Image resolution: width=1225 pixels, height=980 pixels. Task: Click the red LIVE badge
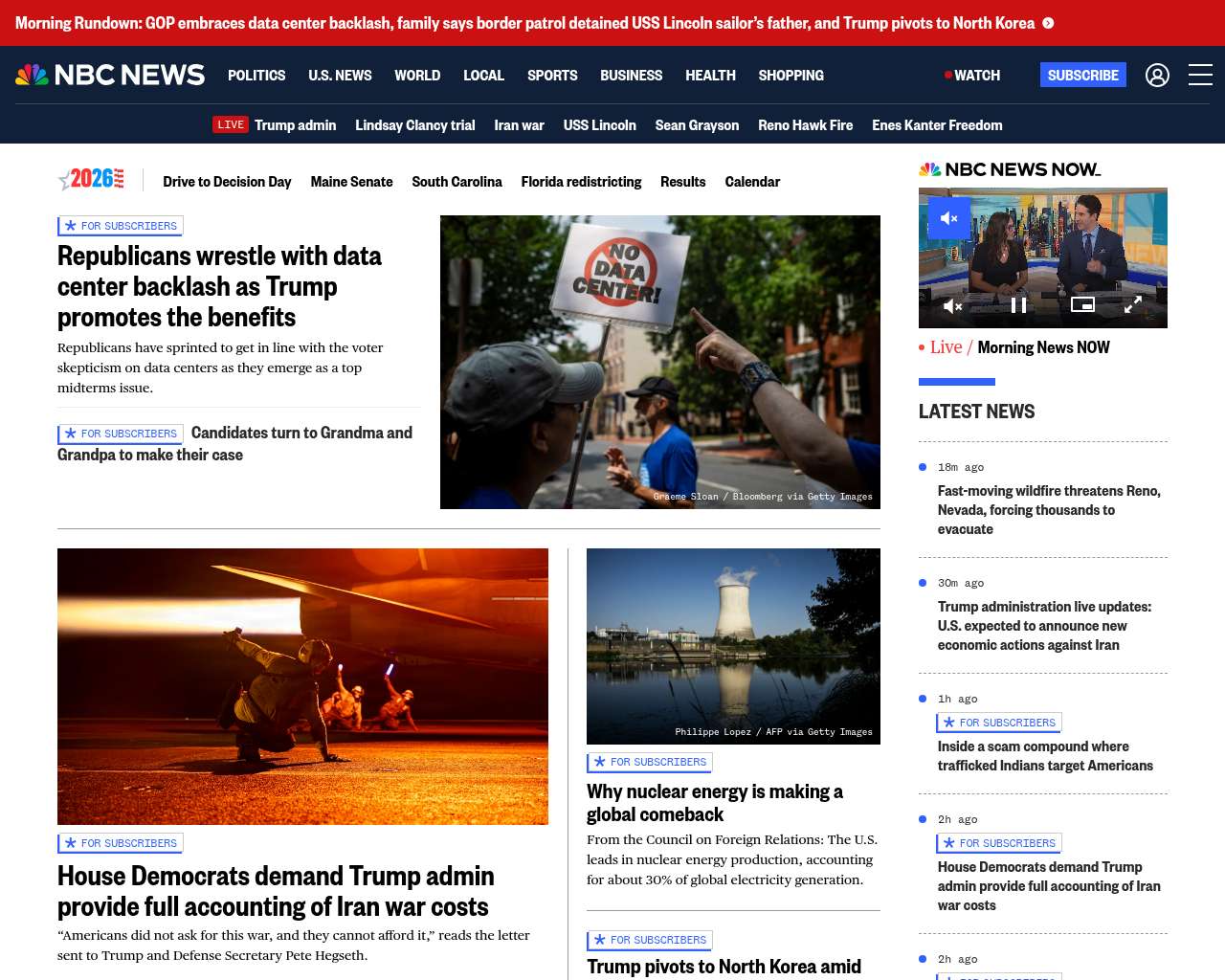tap(231, 124)
